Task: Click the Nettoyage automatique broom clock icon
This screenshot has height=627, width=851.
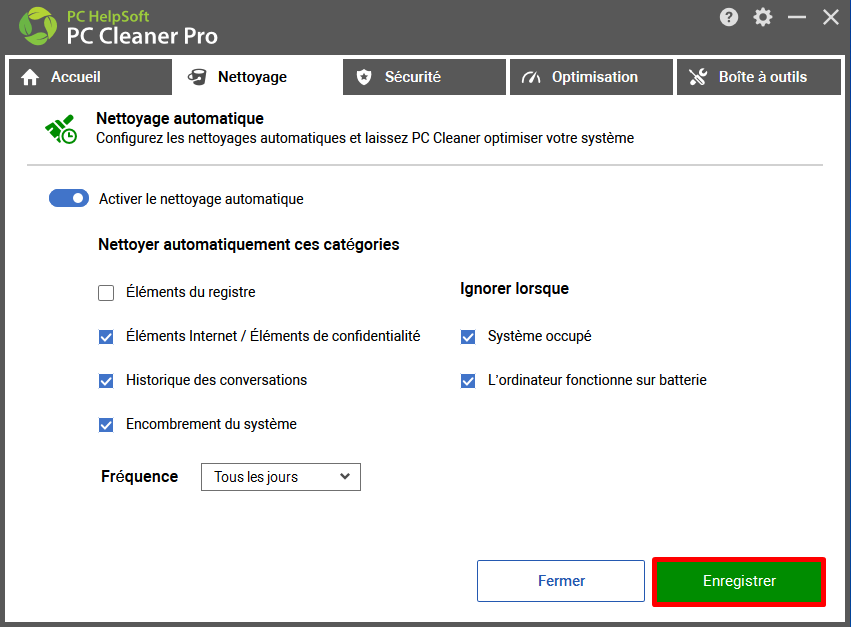Action: click(x=61, y=129)
